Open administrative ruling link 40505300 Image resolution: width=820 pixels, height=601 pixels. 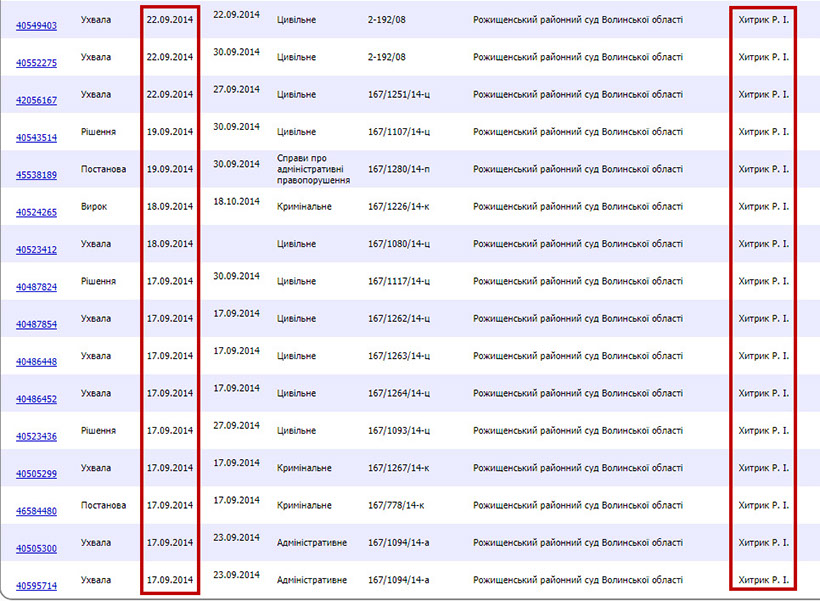(36, 548)
